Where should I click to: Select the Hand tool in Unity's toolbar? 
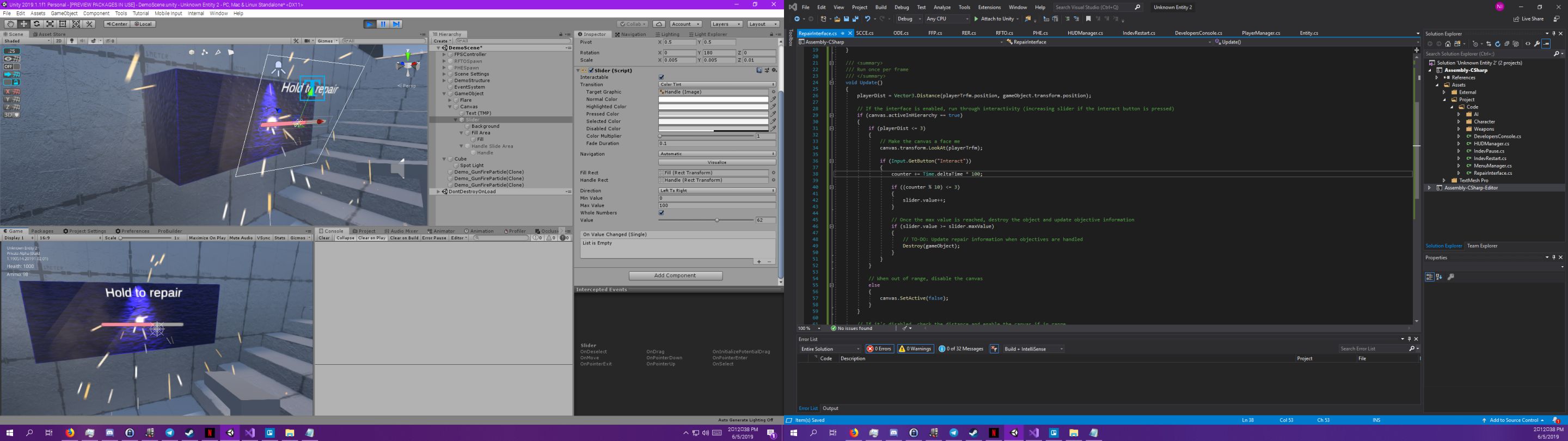click(x=10, y=24)
